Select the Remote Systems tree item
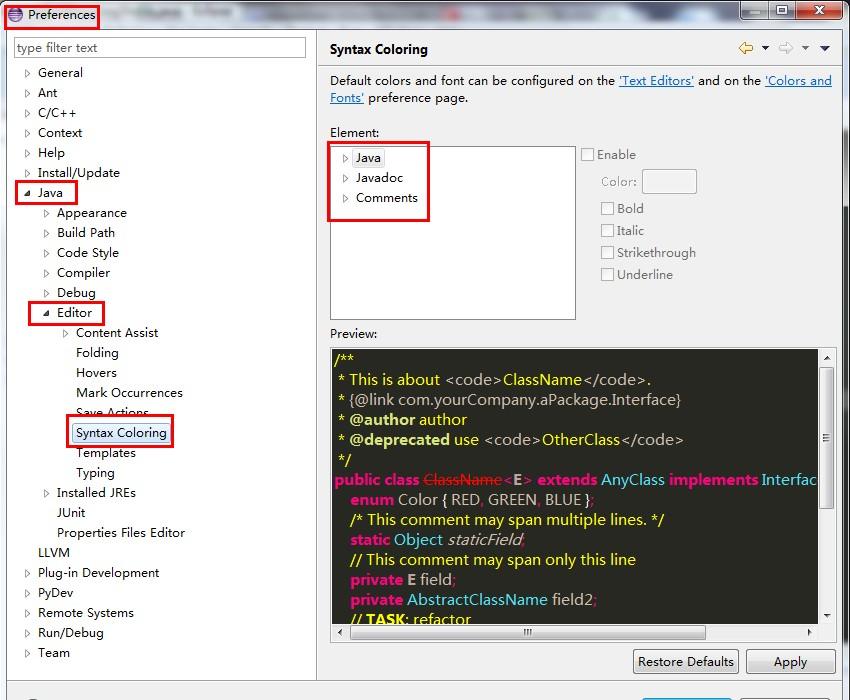This screenshot has width=850, height=700. 86,613
